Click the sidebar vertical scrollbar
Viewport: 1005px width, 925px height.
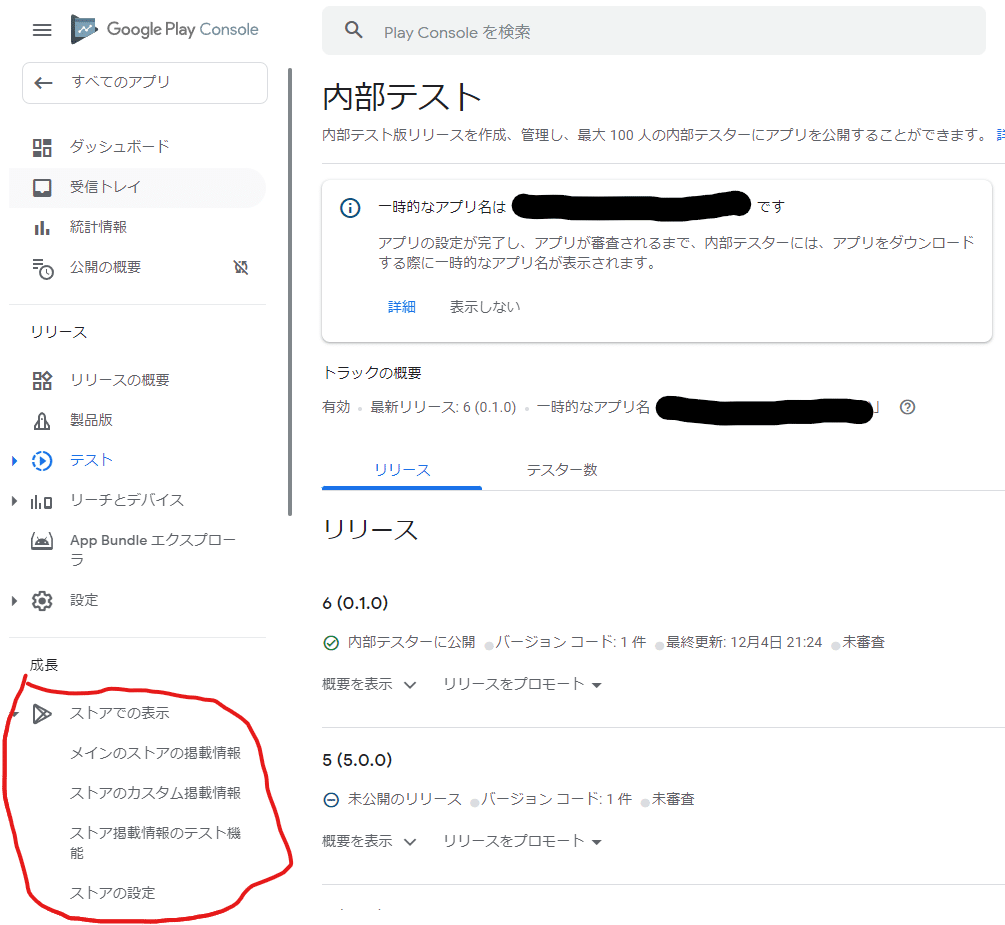coord(290,292)
